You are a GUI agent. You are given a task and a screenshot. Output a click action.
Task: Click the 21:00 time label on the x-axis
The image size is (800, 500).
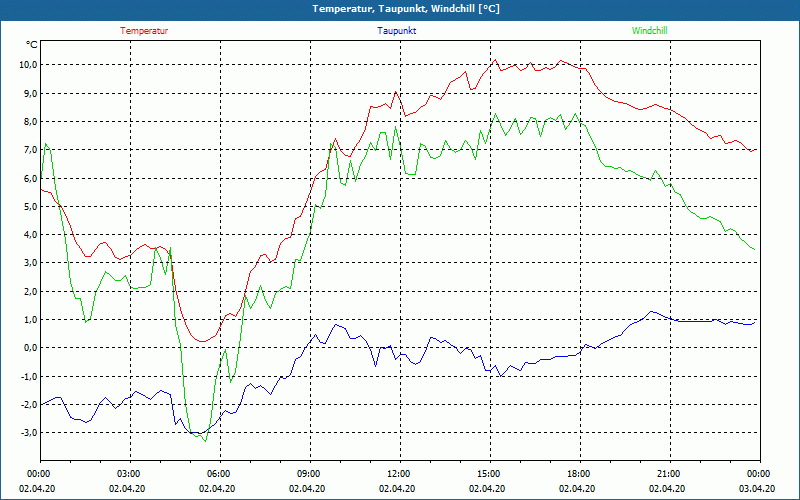click(x=670, y=474)
